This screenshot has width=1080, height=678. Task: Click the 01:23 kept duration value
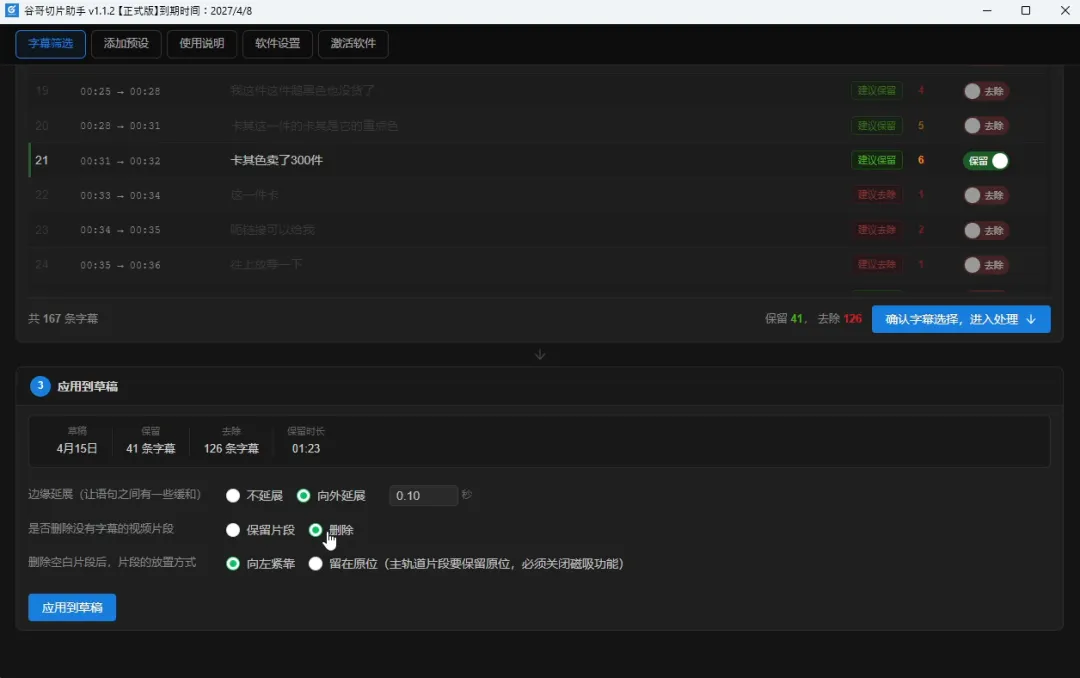306,449
